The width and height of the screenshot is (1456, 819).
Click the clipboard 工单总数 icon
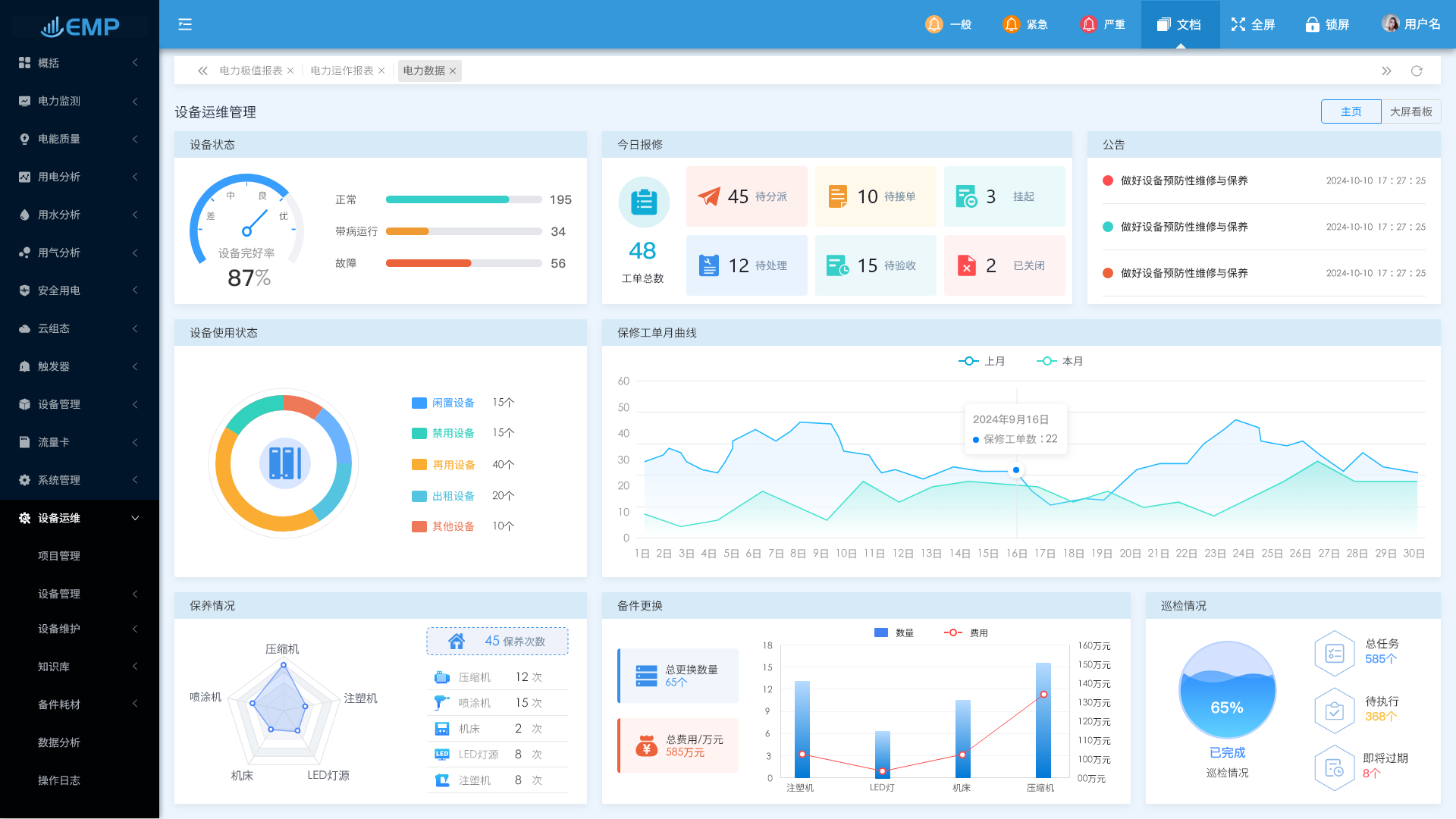pos(644,202)
